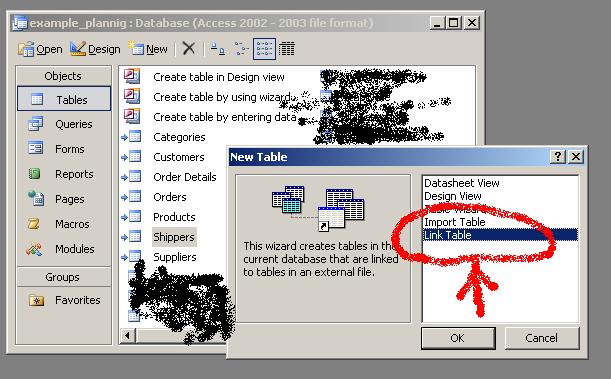Click the Groups header bar

[x=64, y=277]
